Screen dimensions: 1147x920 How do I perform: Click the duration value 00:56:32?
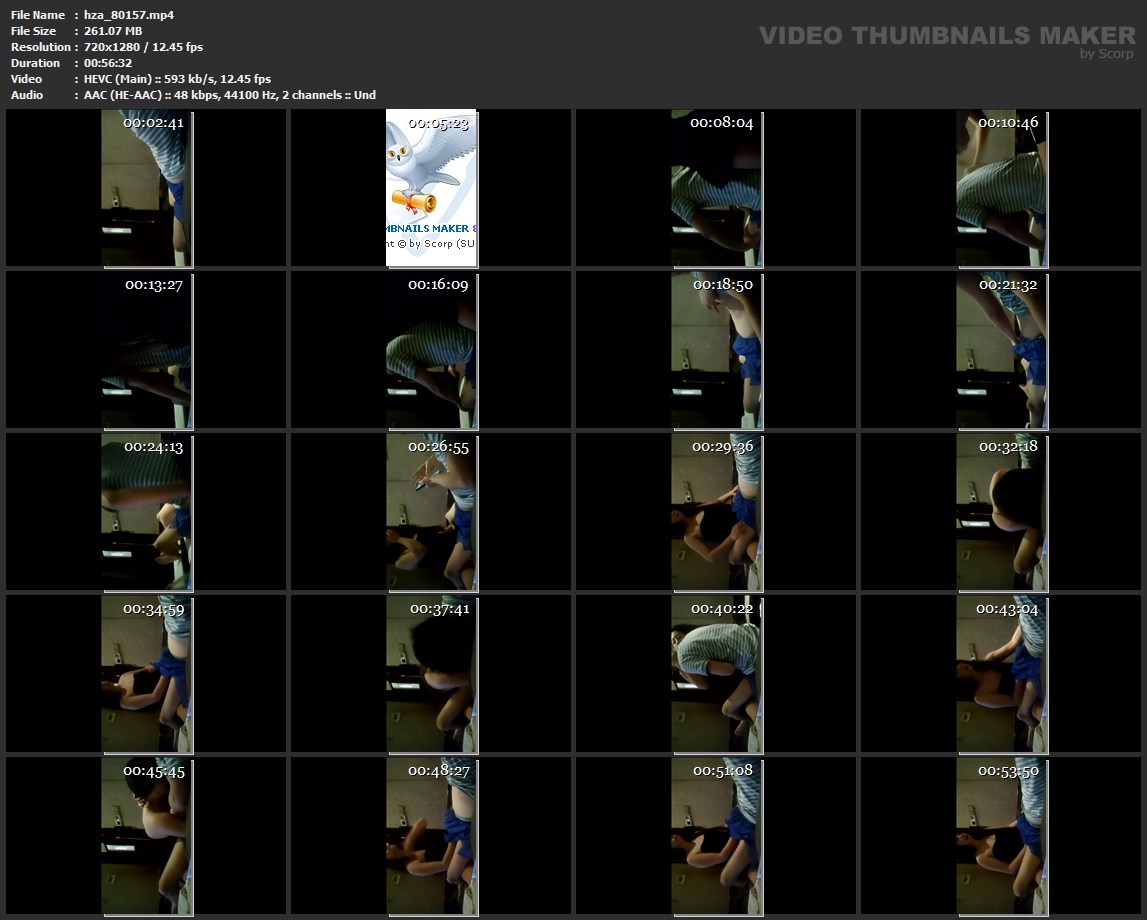108,63
